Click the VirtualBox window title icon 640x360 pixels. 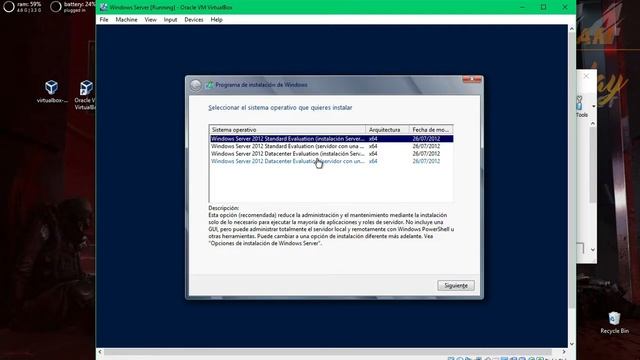[x=104, y=7]
